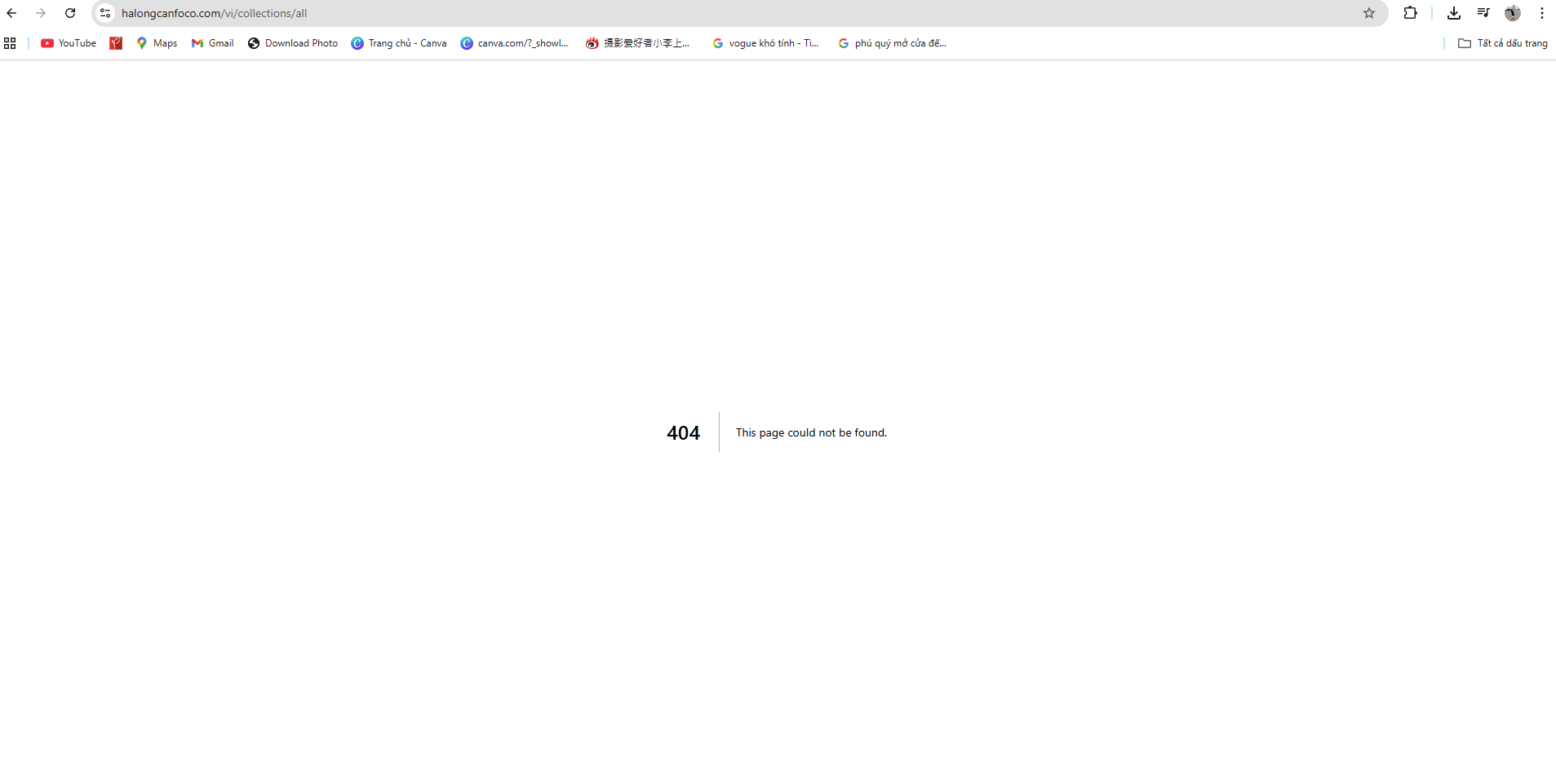The width and height of the screenshot is (1556, 784).
Task: Open the apps grid shortcut
Action: [10, 43]
